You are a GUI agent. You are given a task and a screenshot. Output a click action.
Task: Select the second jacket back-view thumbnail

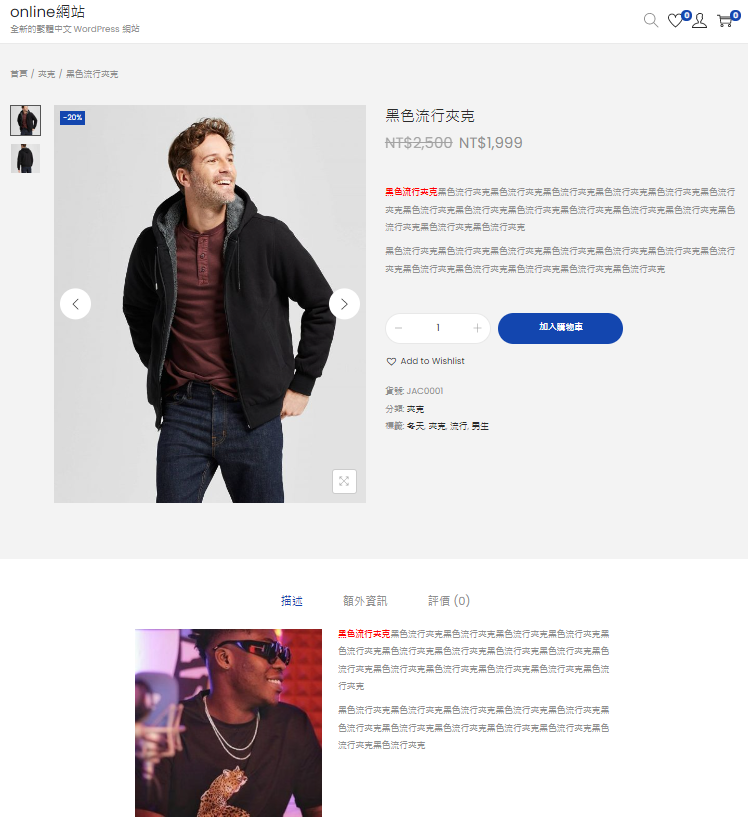pyautogui.click(x=25, y=158)
